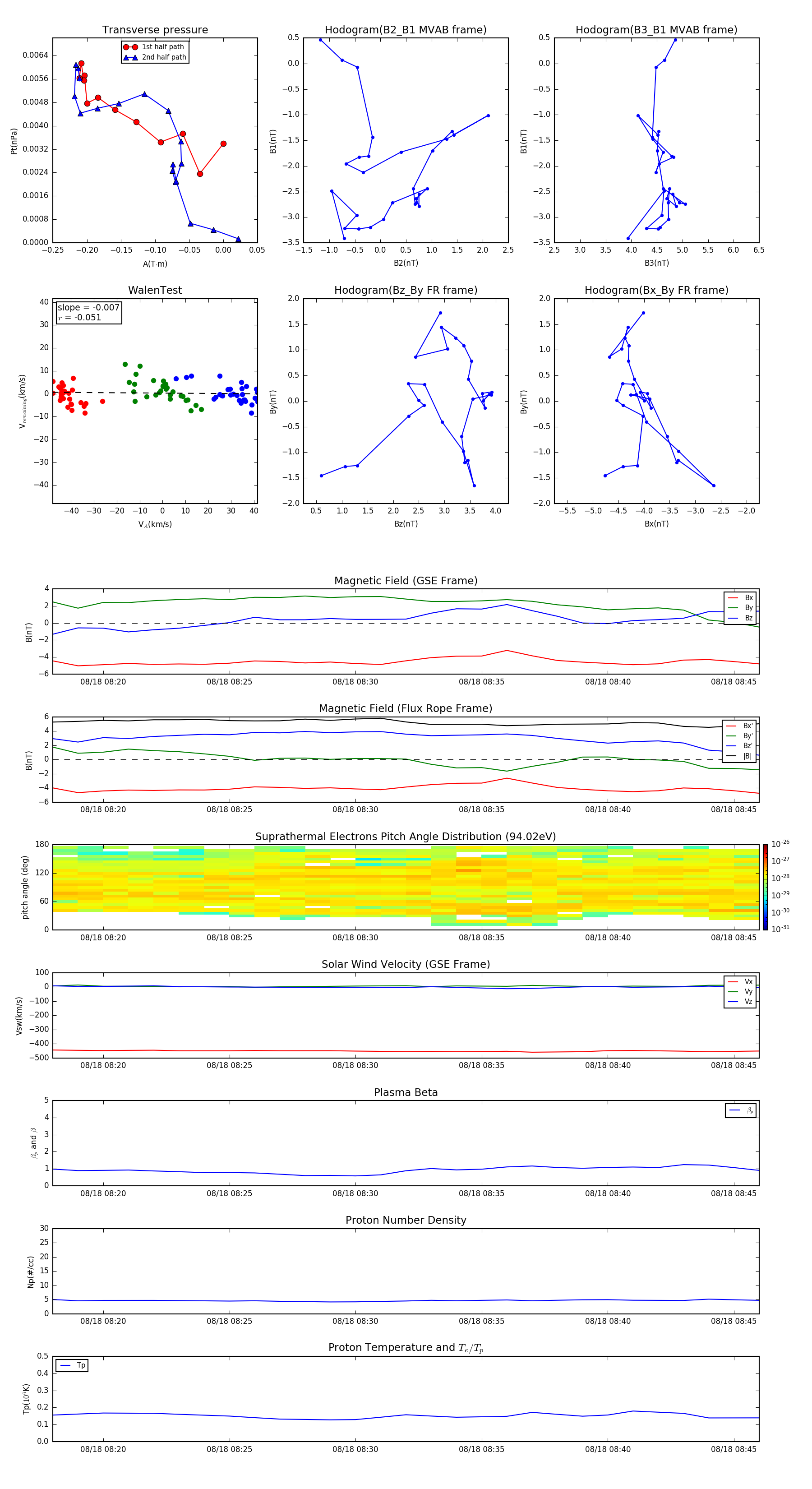Click 'B3(nT)' x-axis label
The image size is (812, 1489).
click(x=656, y=263)
